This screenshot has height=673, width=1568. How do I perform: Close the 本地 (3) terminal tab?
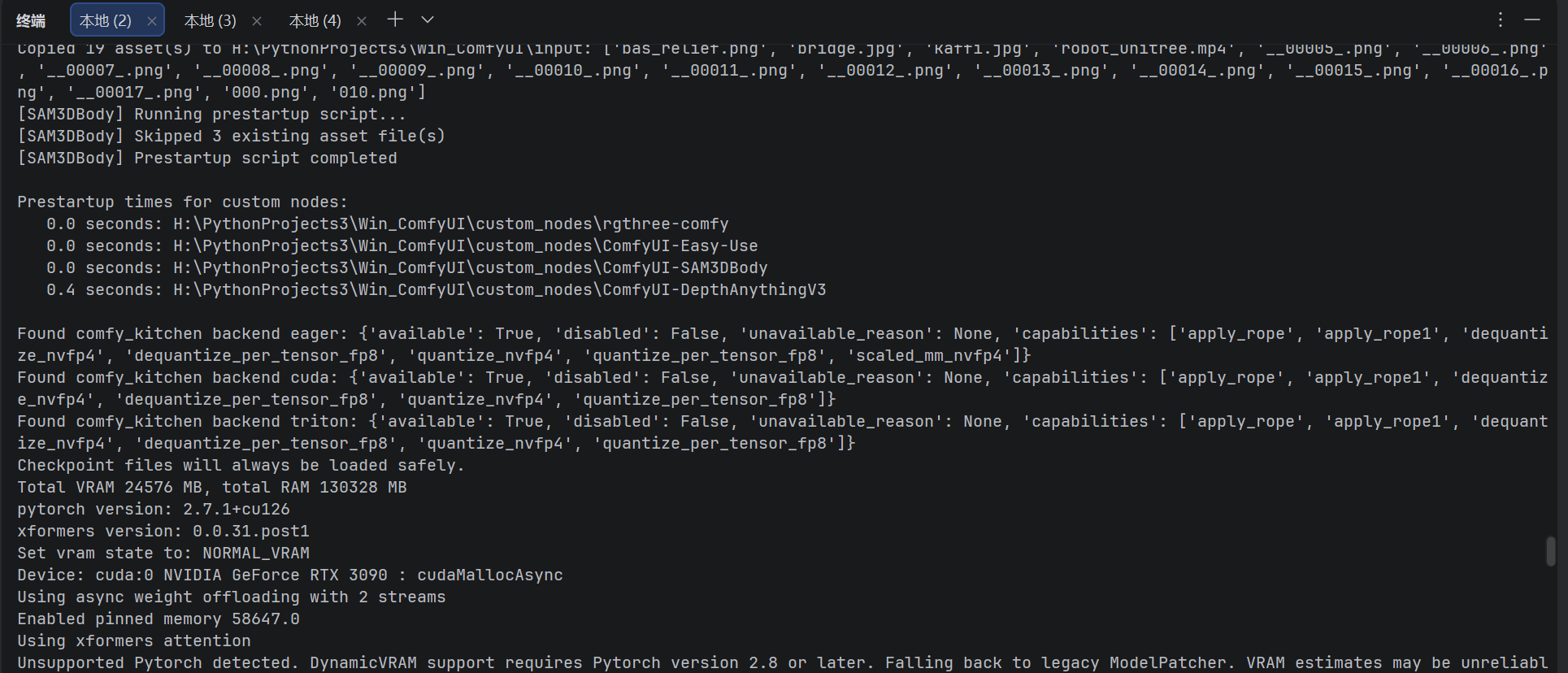pos(257,21)
